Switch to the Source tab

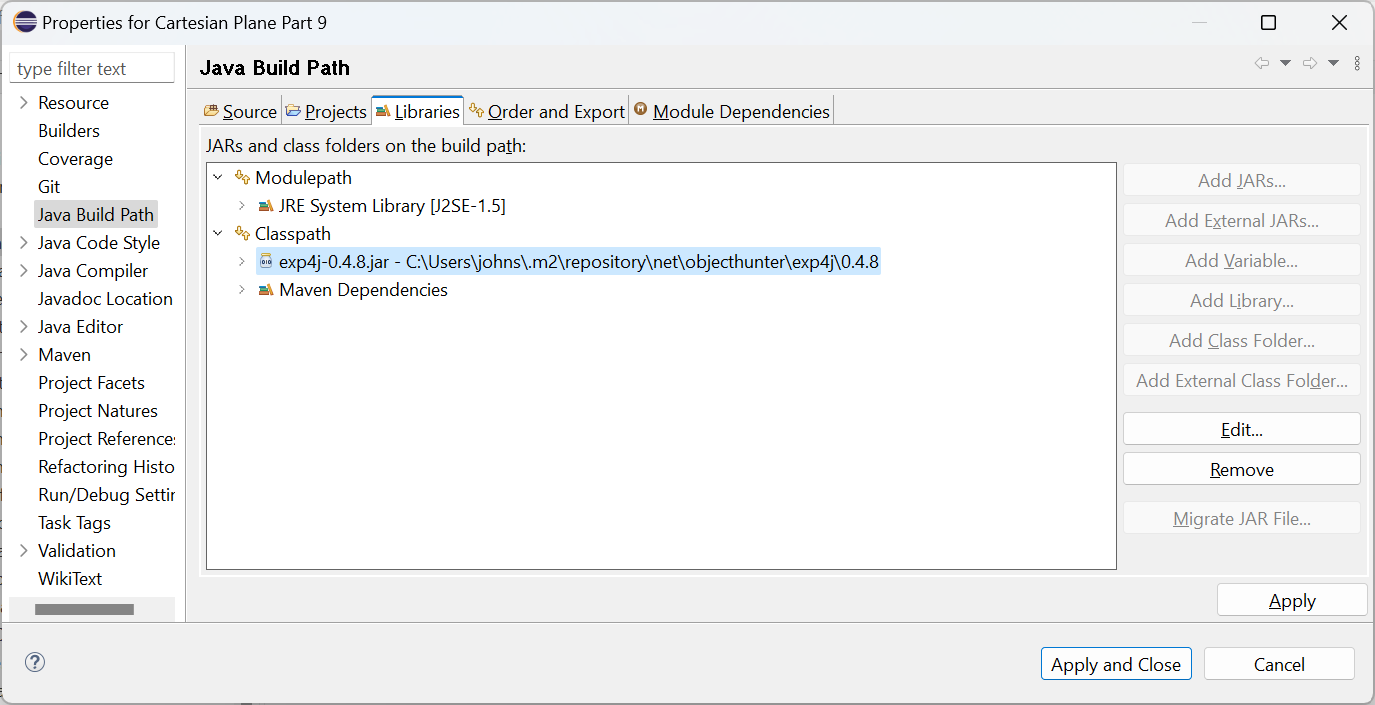[240, 111]
